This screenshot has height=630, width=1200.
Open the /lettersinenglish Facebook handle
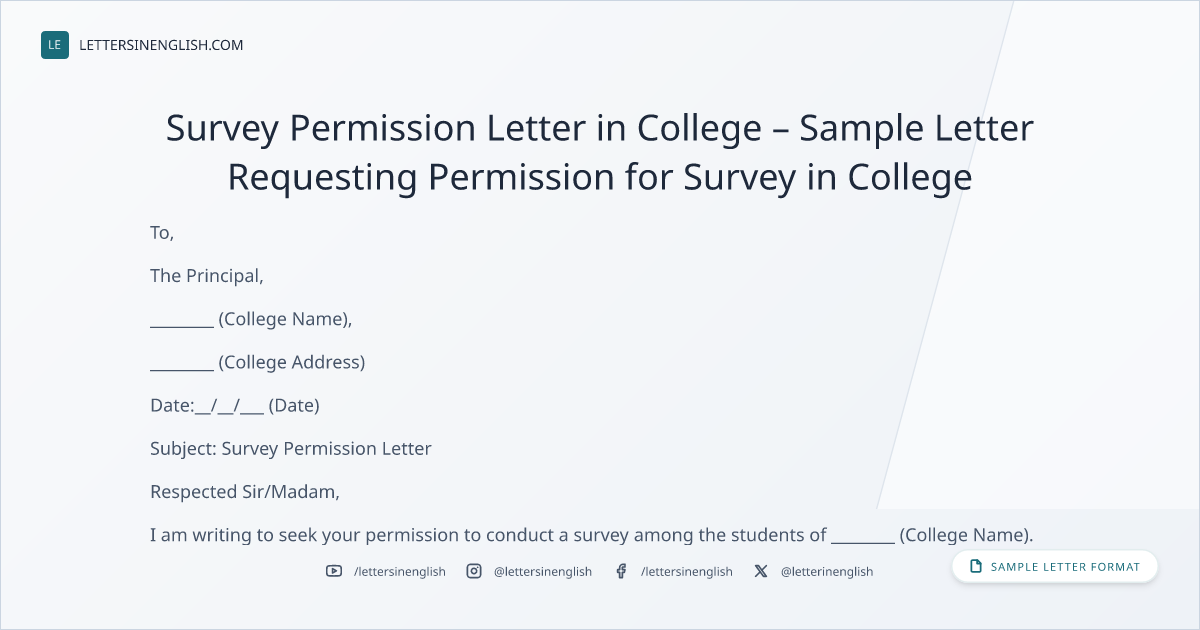click(687, 571)
